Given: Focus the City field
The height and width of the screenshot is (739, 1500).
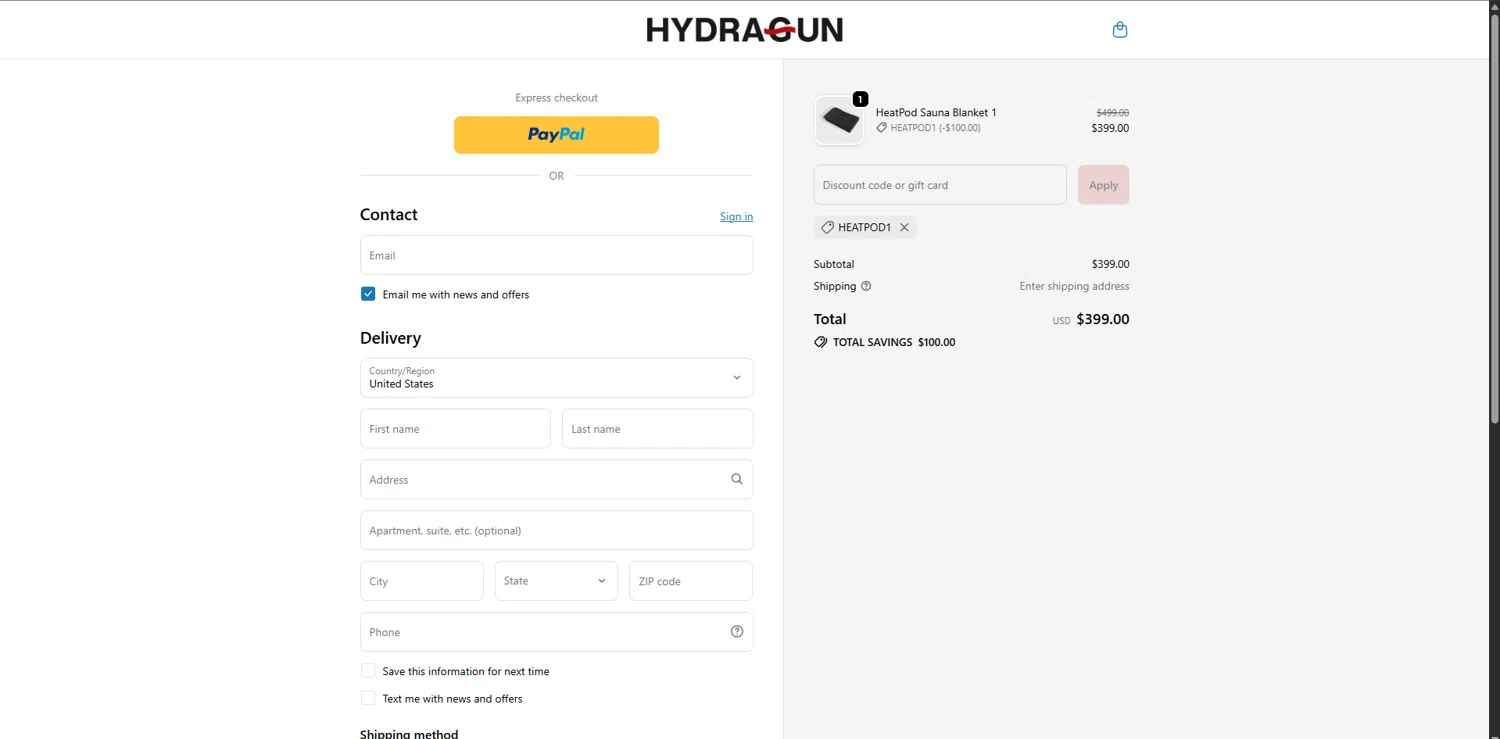Looking at the screenshot, I should point(422,581).
